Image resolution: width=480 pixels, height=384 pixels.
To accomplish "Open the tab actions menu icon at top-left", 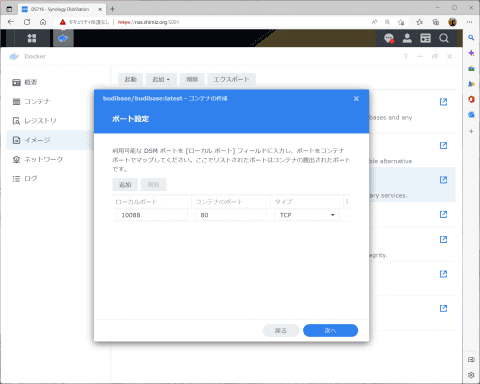I will (9, 9).
